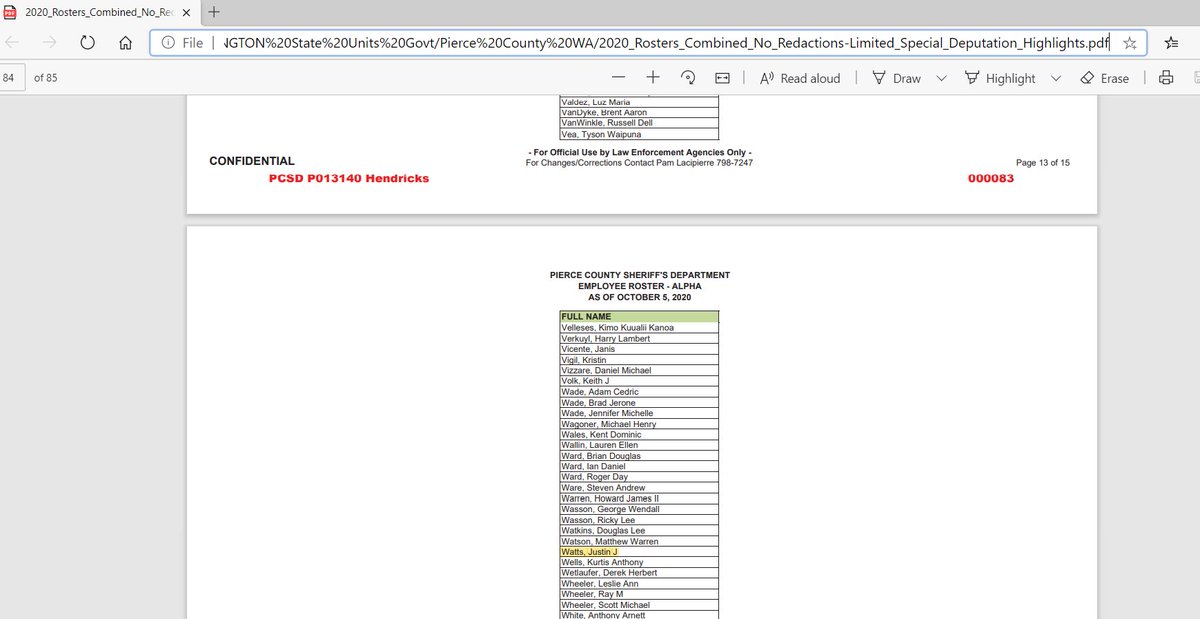Click the row Warren, Howard James II

click(x=639, y=499)
